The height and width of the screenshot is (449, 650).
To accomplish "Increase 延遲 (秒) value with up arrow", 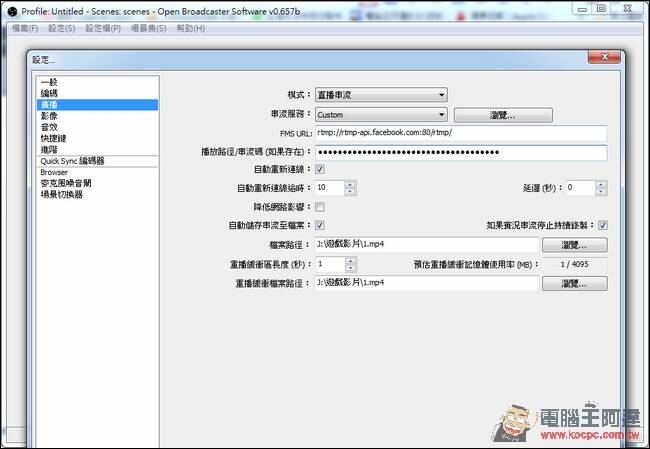I will [x=601, y=184].
